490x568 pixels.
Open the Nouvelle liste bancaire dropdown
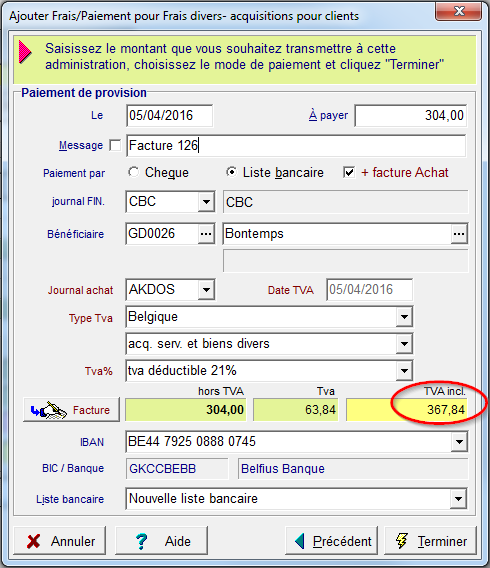pos(458,499)
